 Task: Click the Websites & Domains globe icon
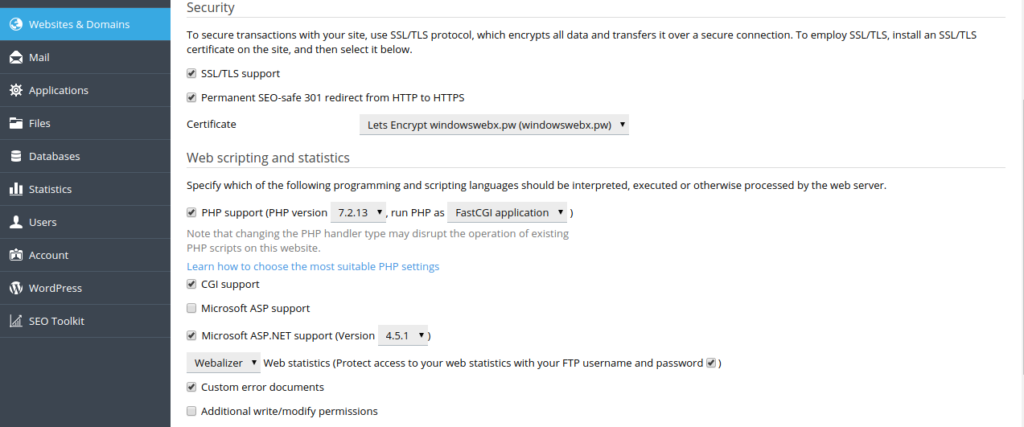pos(16,24)
